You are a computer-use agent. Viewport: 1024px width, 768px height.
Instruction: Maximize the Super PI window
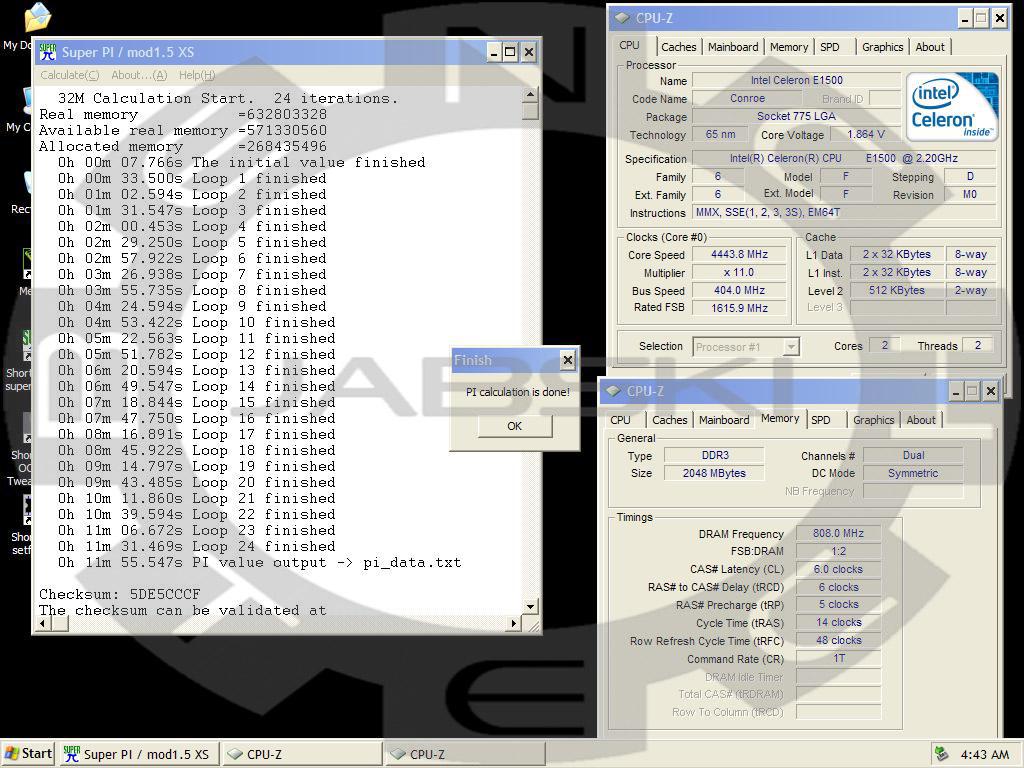[x=511, y=52]
